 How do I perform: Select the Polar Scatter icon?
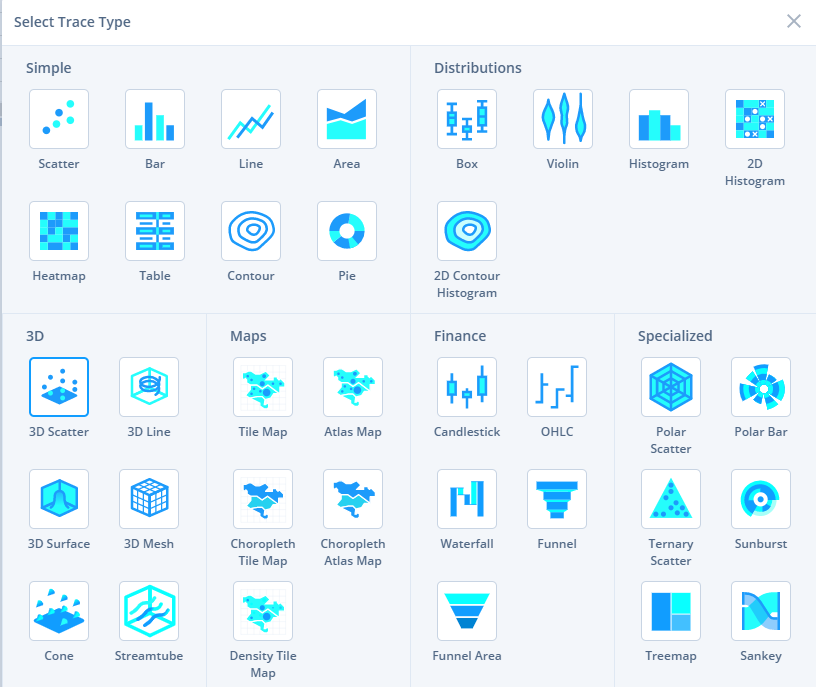pyautogui.click(x=671, y=387)
